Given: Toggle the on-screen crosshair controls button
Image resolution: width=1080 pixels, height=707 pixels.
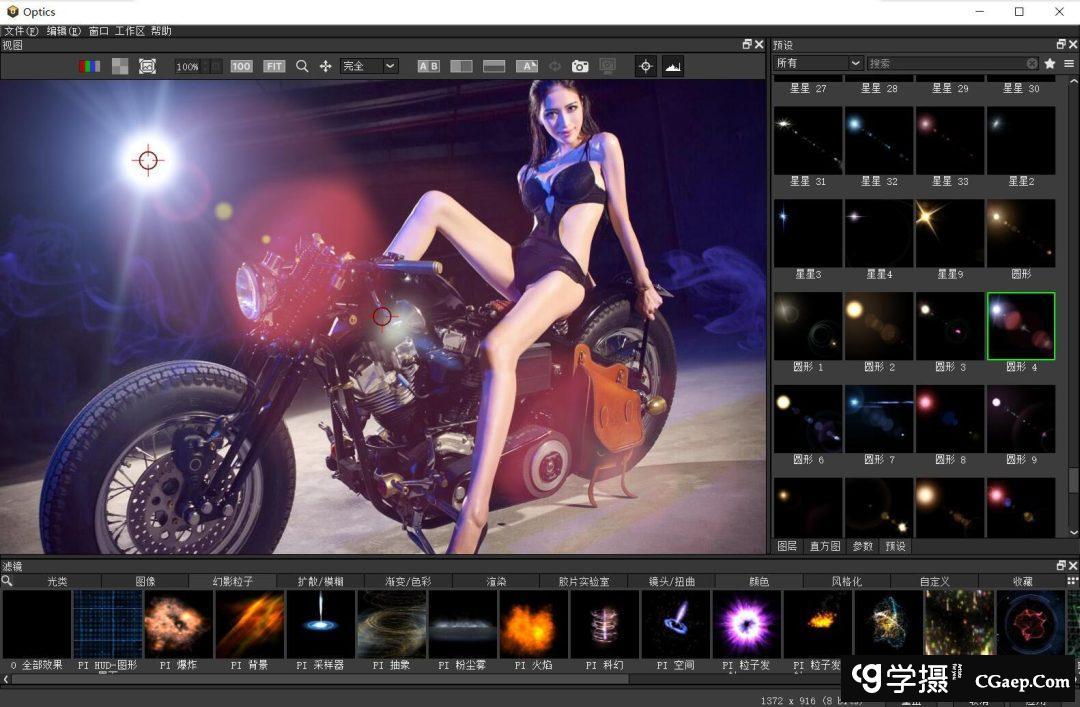Looking at the screenshot, I should pos(646,66).
